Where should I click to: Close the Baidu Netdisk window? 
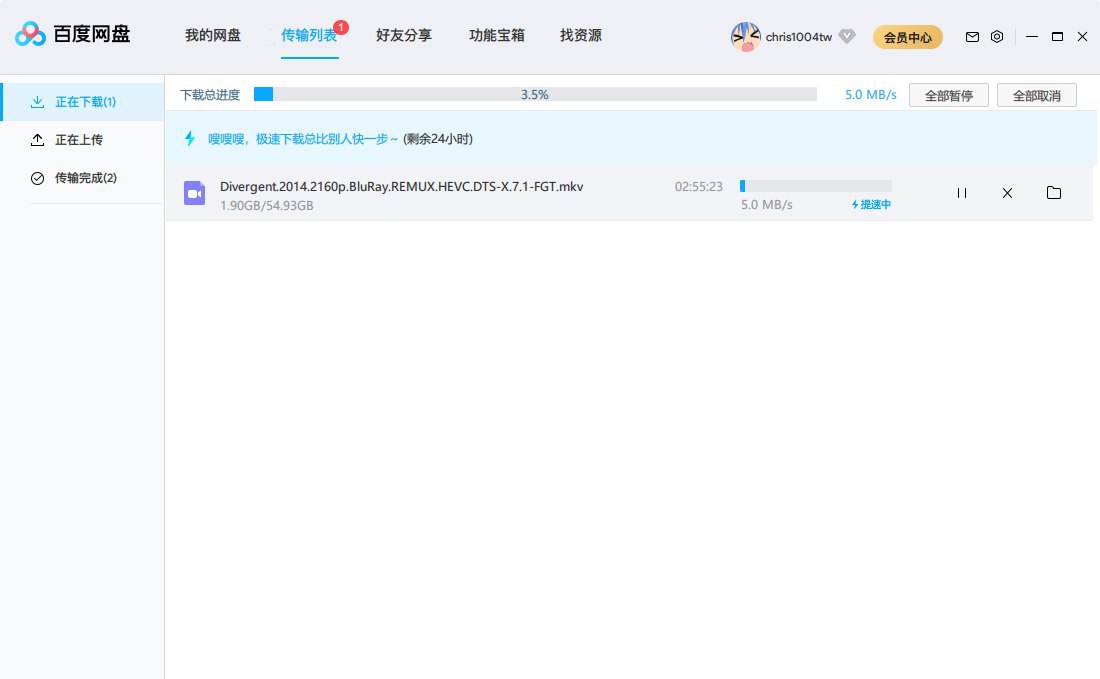point(1082,36)
